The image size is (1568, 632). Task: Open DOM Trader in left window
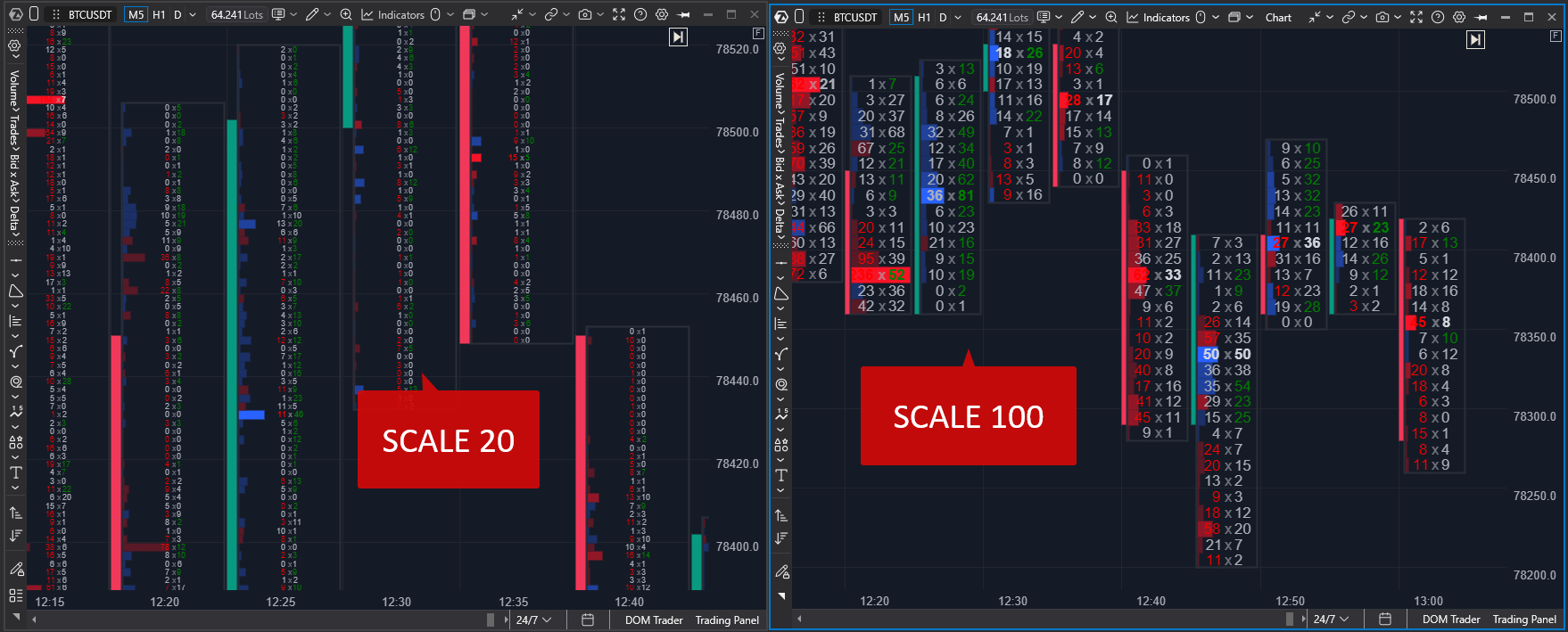click(654, 620)
